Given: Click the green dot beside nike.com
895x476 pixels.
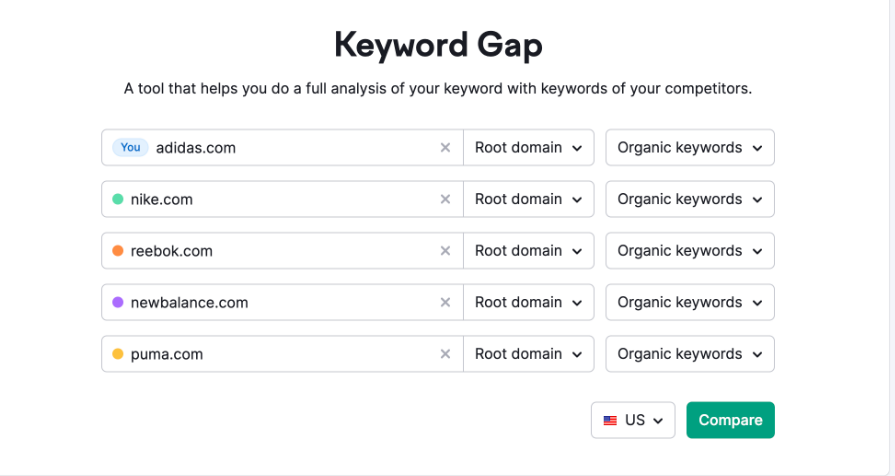Looking at the screenshot, I should pos(118,199).
